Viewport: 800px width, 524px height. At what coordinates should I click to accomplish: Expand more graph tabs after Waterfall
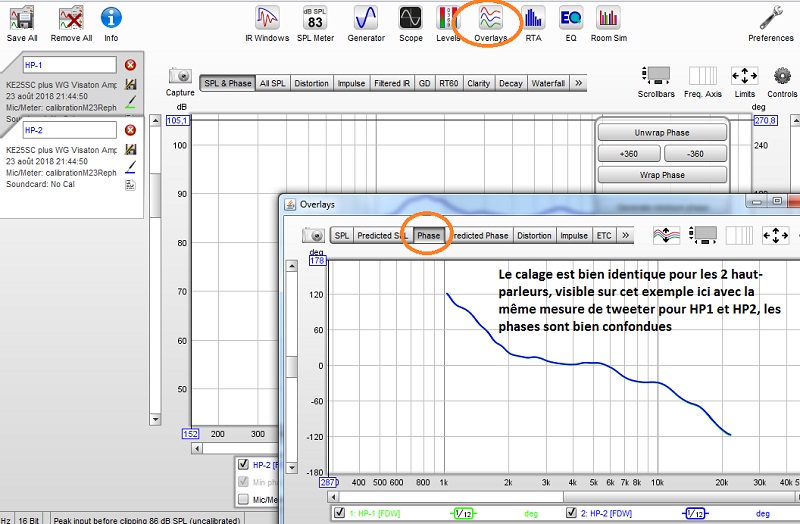pyautogui.click(x=578, y=83)
